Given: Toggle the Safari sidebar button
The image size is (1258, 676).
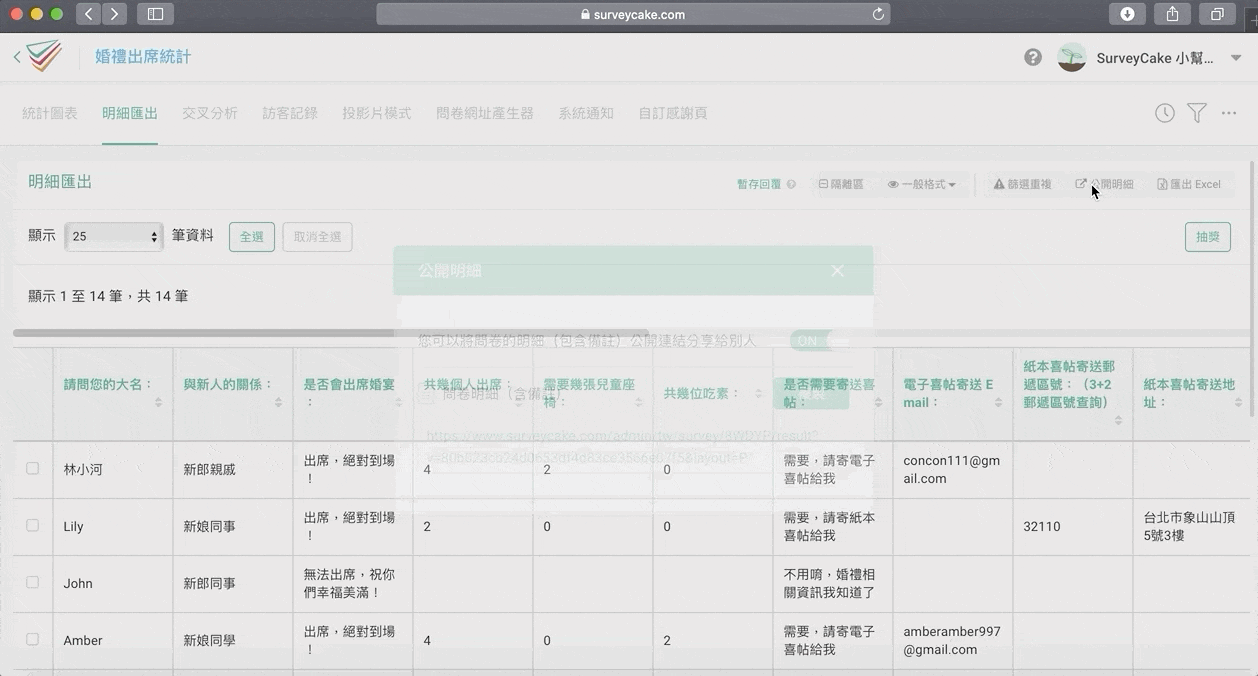Looking at the screenshot, I should tap(155, 14).
